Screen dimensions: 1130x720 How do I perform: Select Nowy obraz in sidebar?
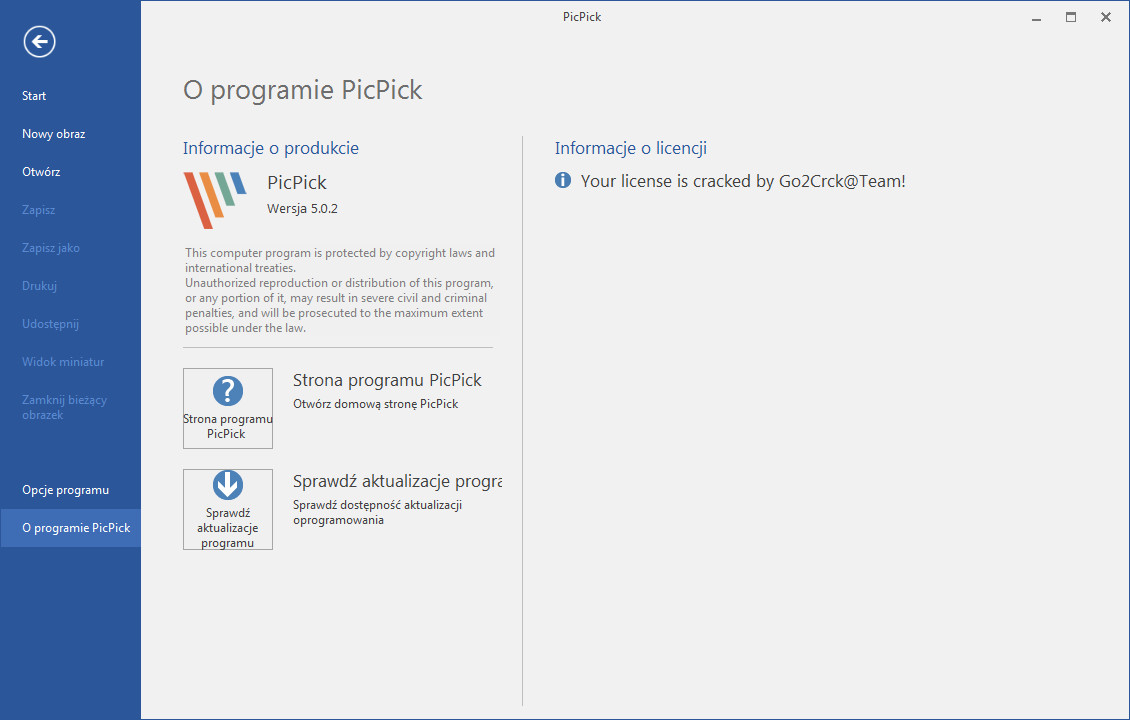point(71,134)
